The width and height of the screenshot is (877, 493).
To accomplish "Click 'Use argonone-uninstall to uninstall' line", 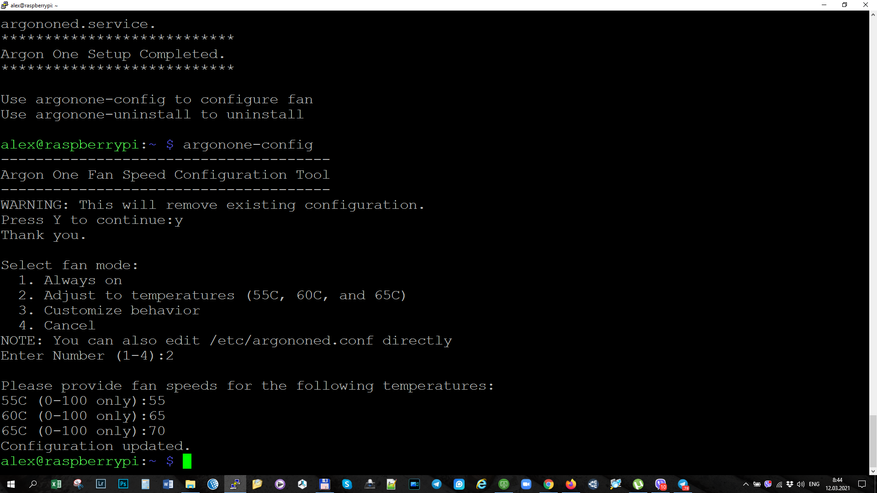I will click(x=152, y=115).
